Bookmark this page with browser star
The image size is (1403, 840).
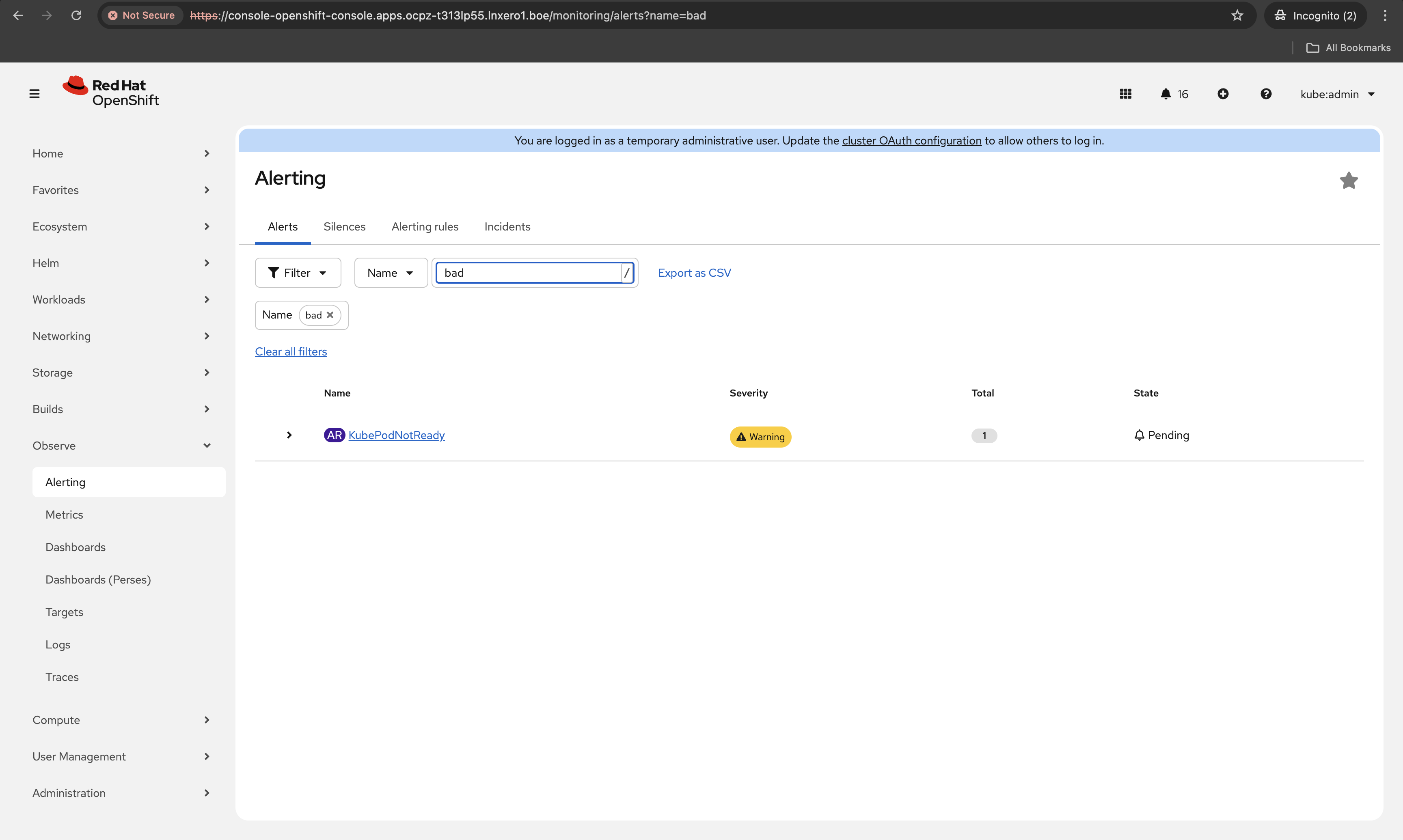(1237, 15)
